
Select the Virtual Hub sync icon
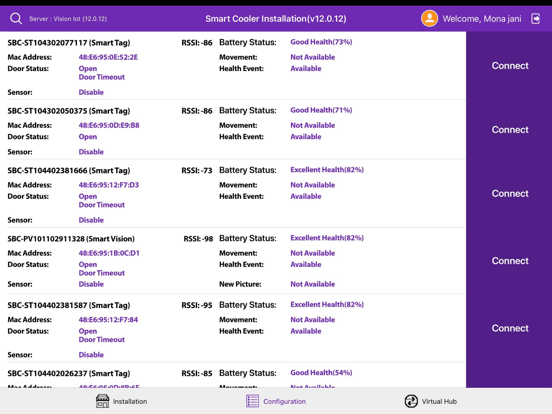411,401
